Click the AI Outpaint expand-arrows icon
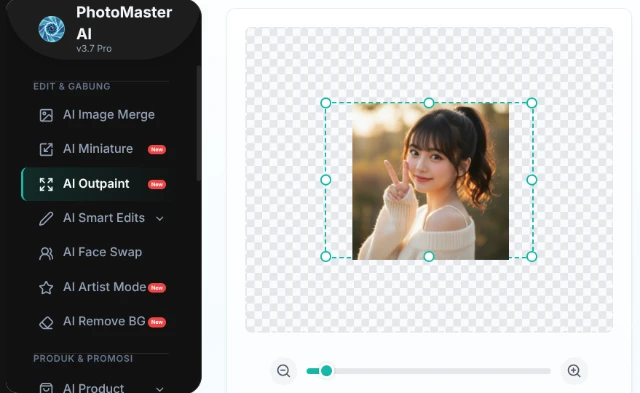The height and width of the screenshot is (393, 640). tap(46, 184)
